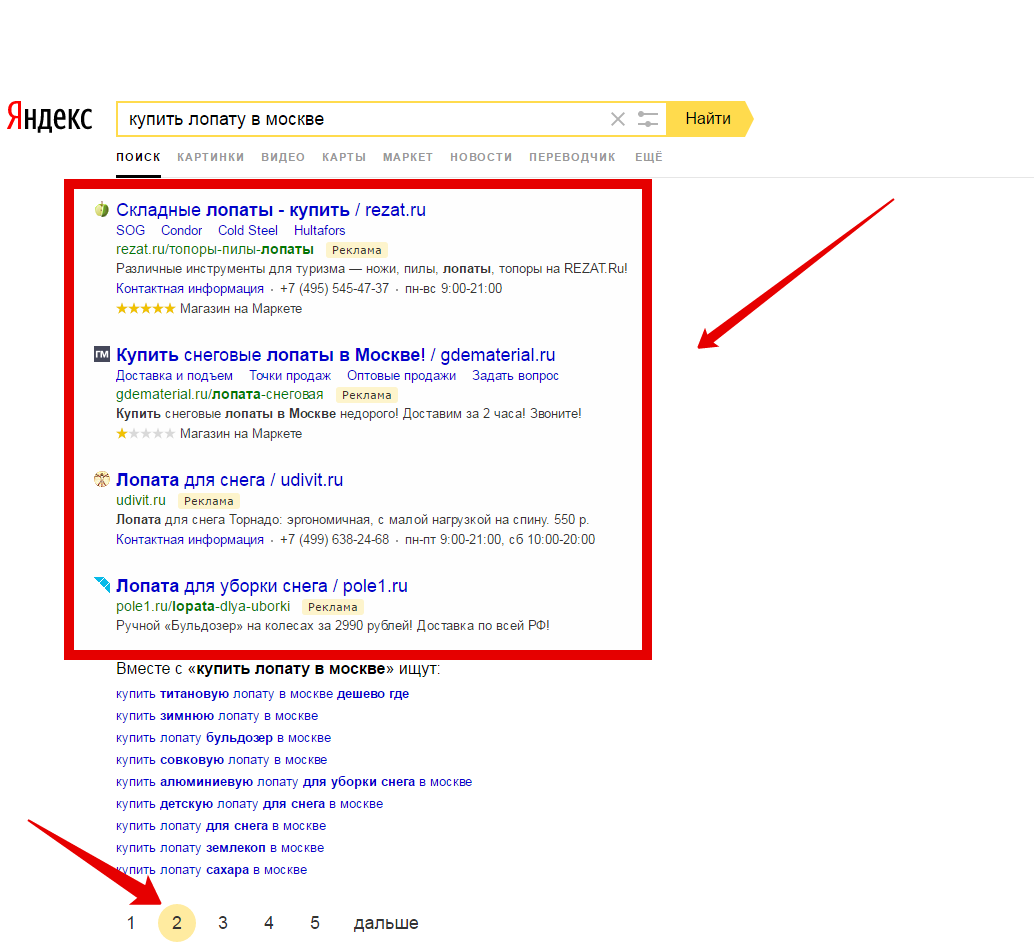Open the Карты tab
Viewport: 1034px width, 944px height.
pyautogui.click(x=344, y=157)
